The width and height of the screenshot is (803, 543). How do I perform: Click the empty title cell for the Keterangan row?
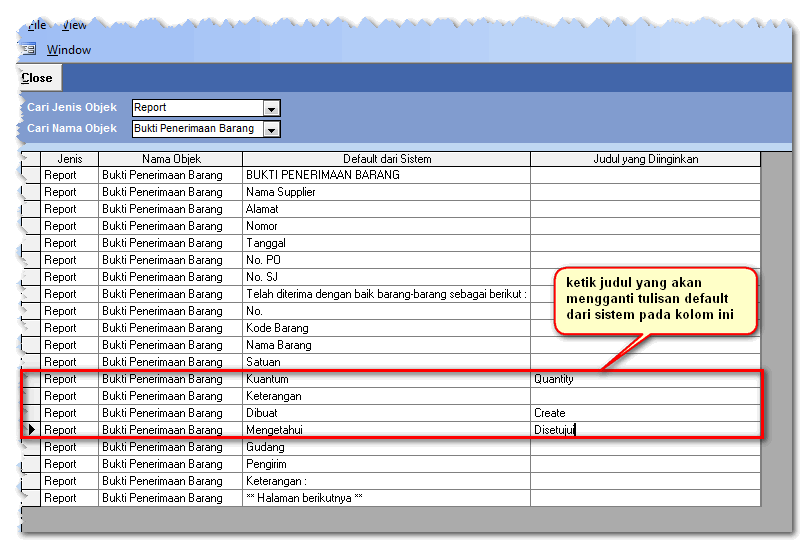(645, 396)
